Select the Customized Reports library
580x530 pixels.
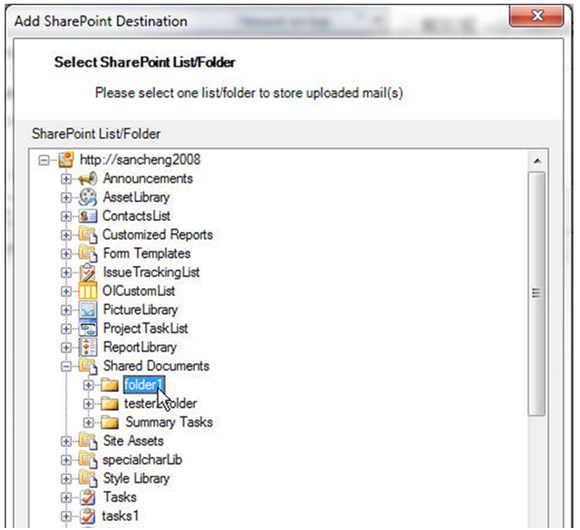(x=158, y=235)
